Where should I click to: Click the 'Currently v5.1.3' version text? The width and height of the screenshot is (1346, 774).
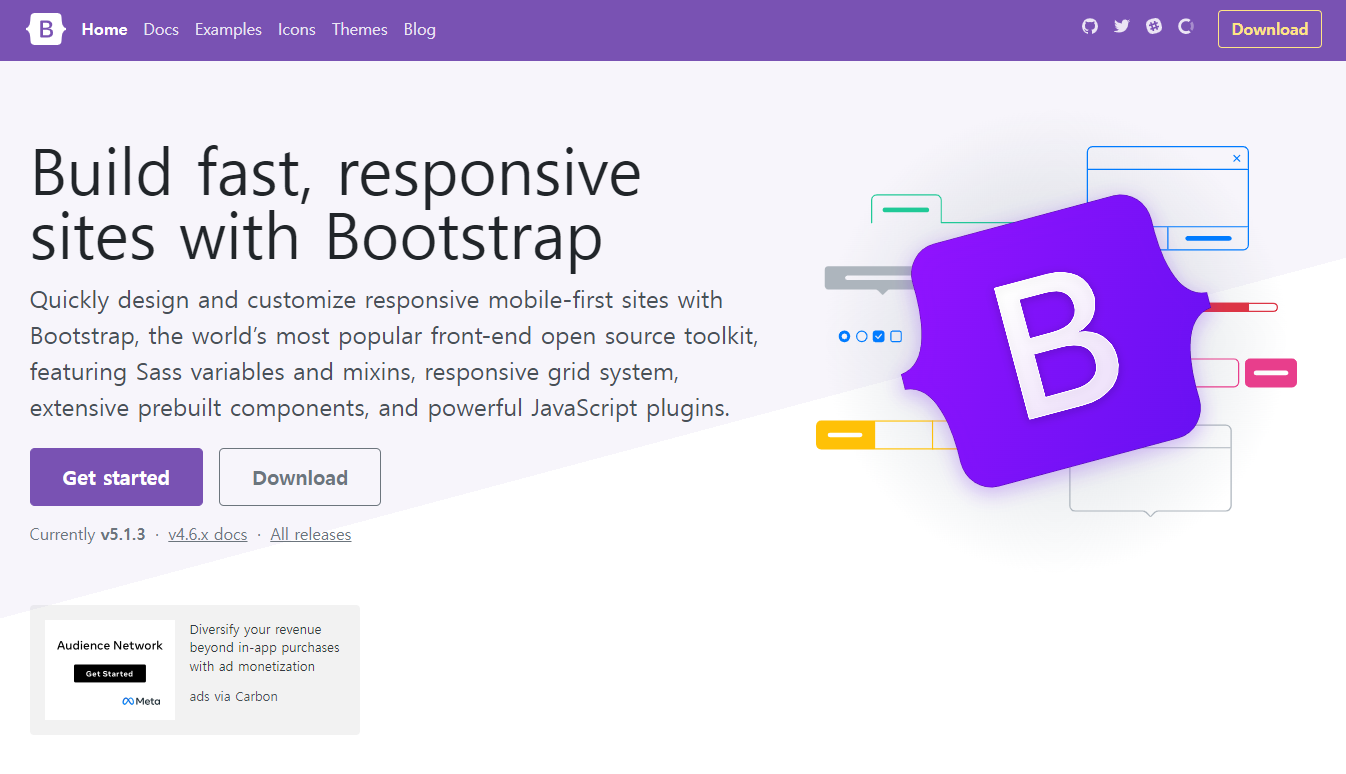[88, 534]
